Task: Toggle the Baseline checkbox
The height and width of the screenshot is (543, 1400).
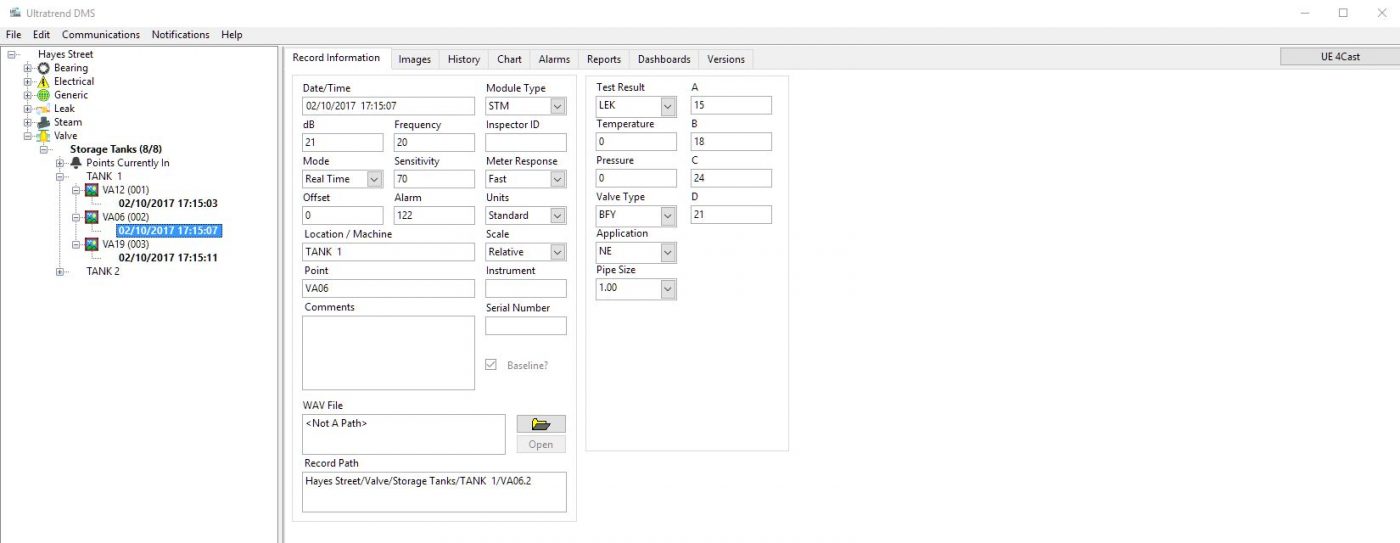Action: (491, 365)
